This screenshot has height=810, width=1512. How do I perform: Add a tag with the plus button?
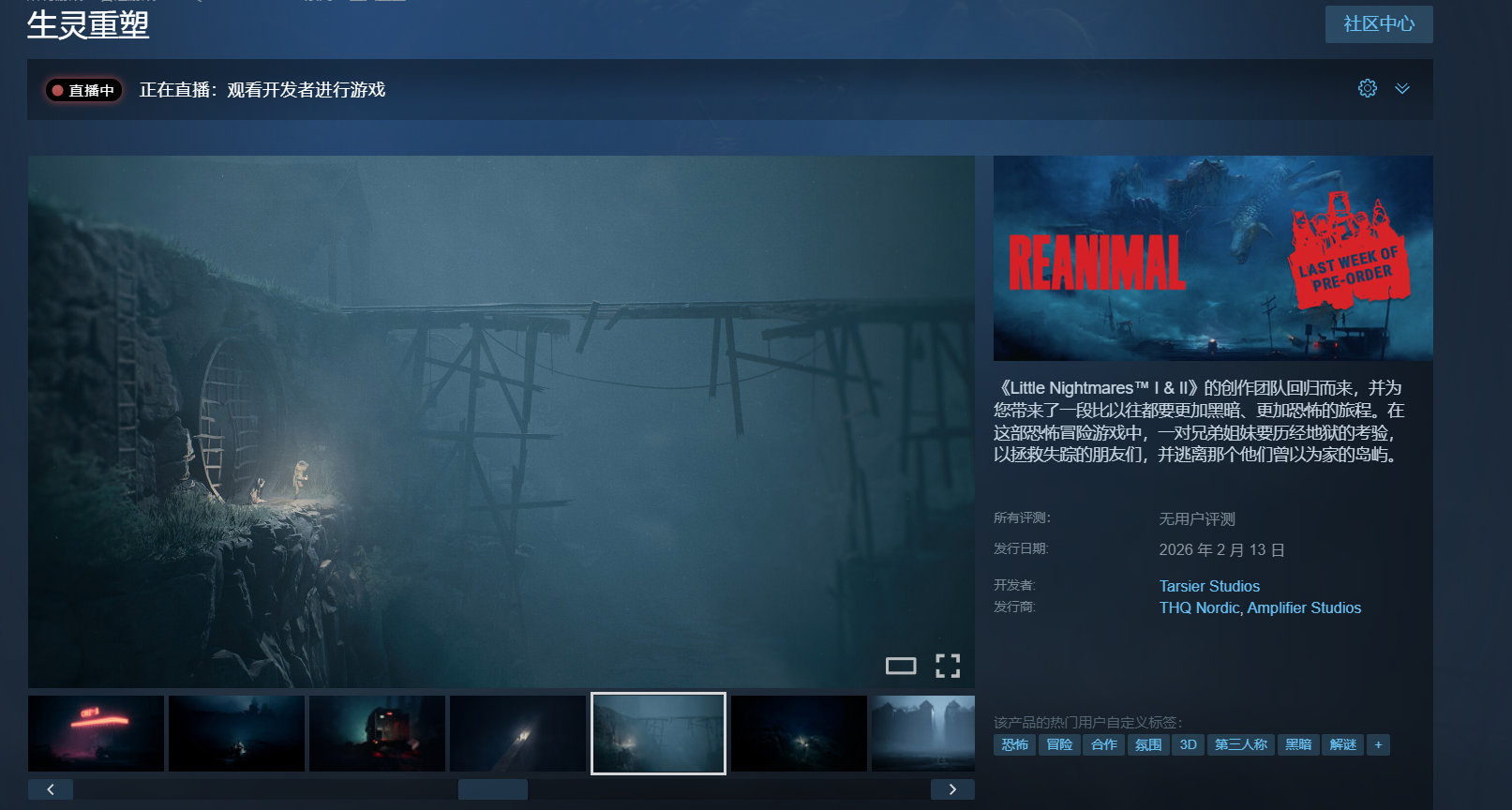(1378, 744)
